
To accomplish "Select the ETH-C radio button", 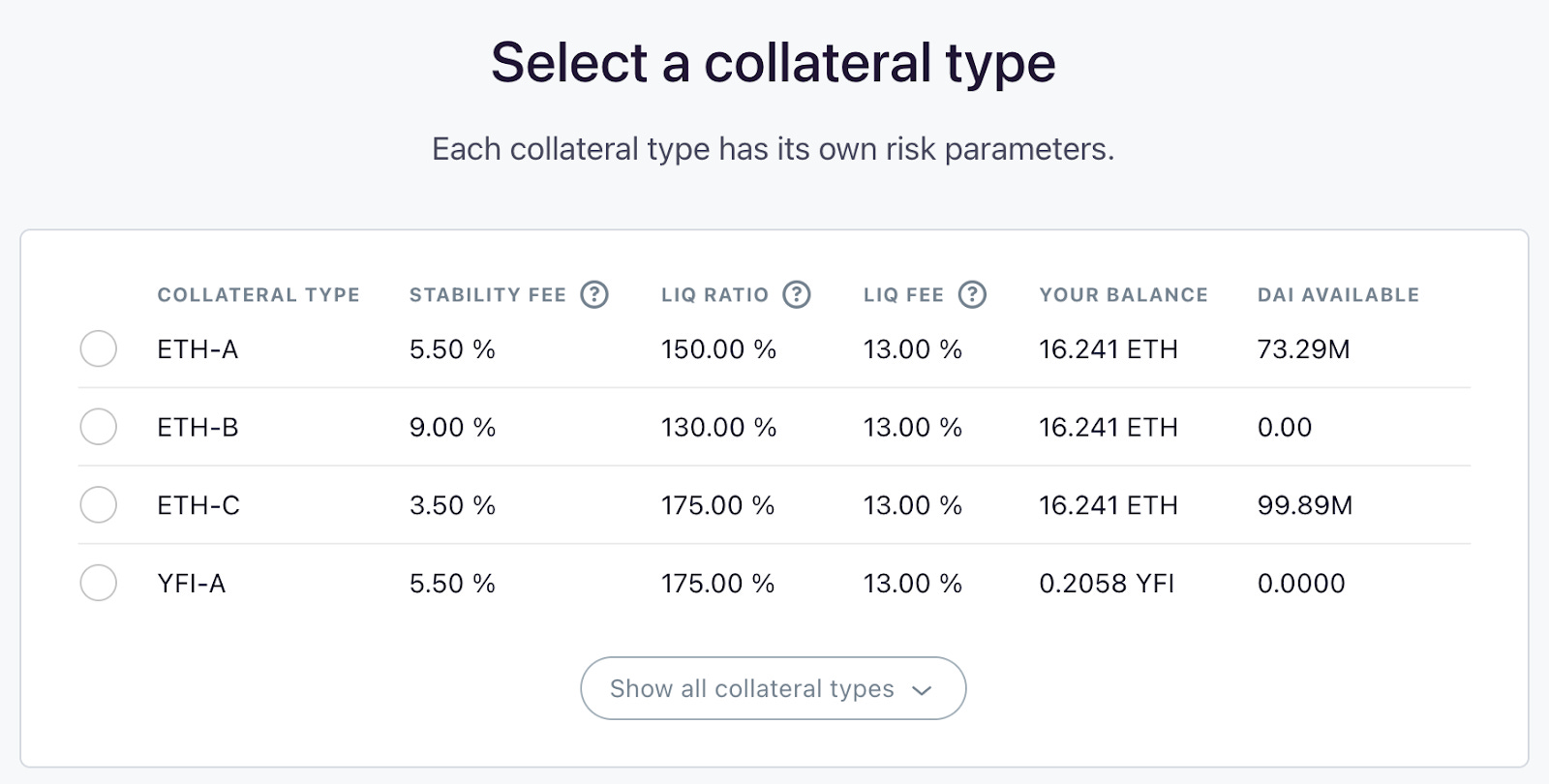I will point(99,504).
